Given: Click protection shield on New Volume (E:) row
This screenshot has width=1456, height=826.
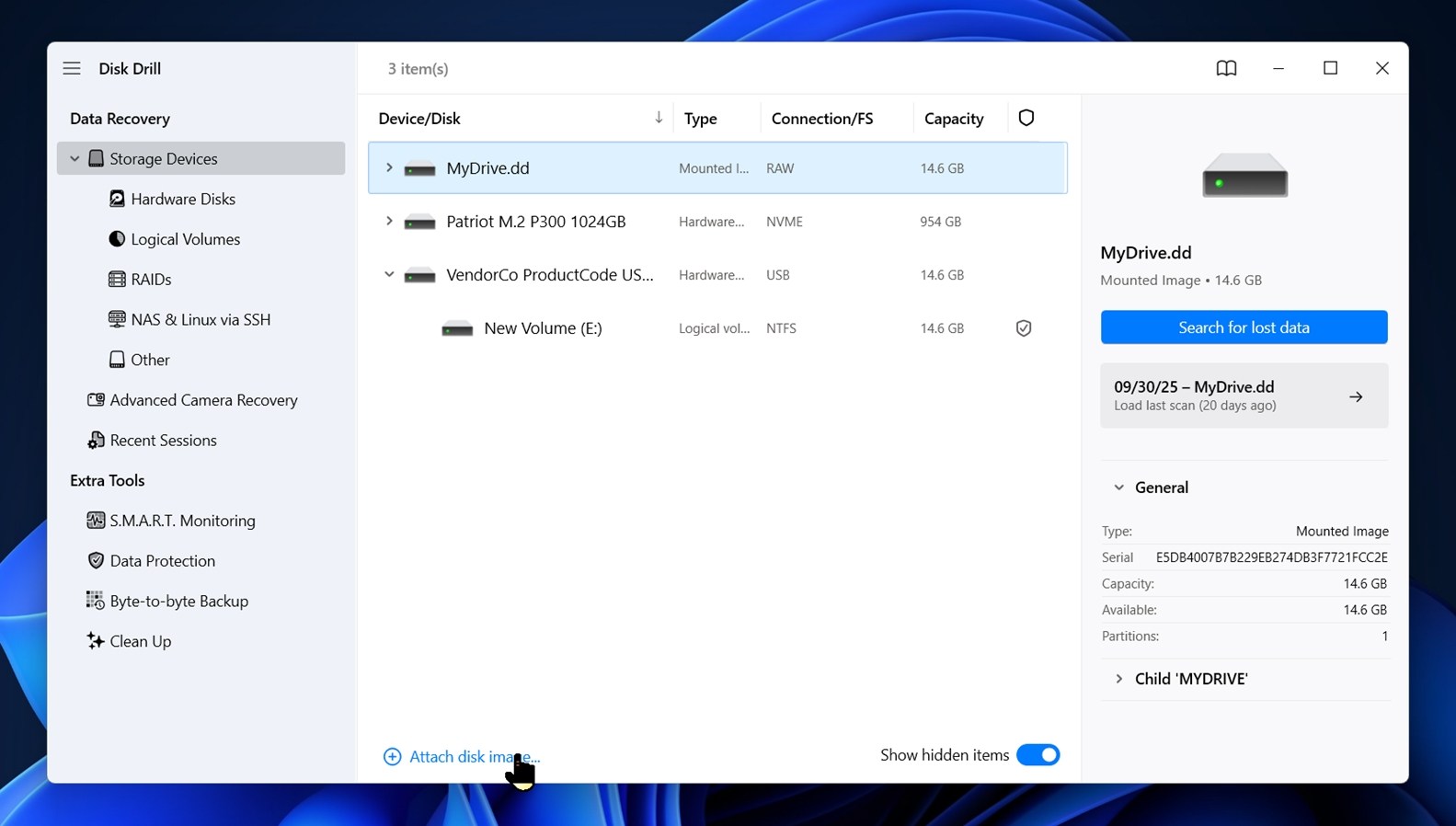Looking at the screenshot, I should (1024, 328).
